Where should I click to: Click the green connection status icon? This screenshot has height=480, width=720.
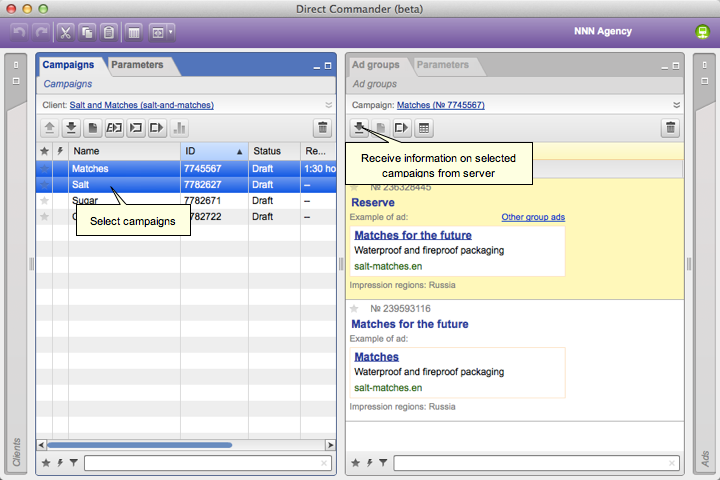point(702,32)
